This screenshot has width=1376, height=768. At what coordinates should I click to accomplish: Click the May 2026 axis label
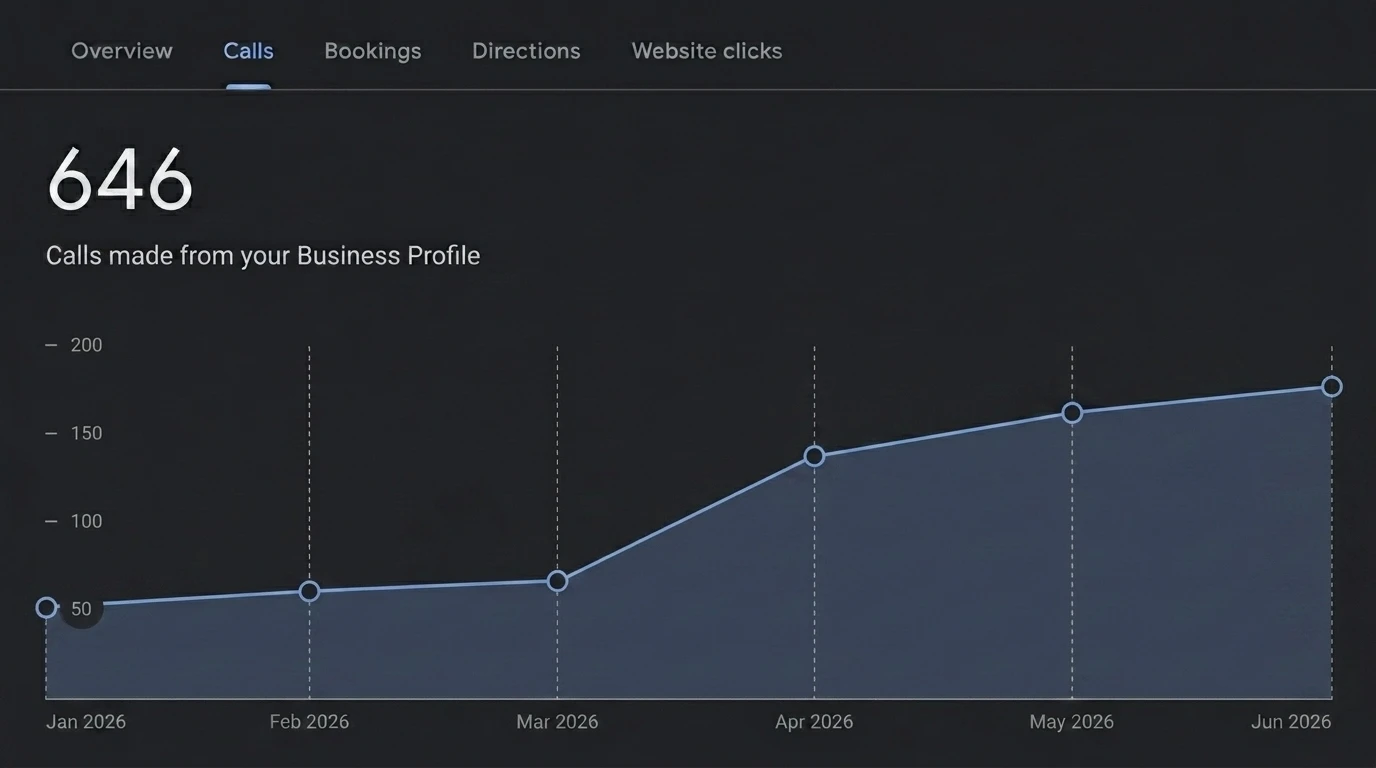click(1072, 722)
